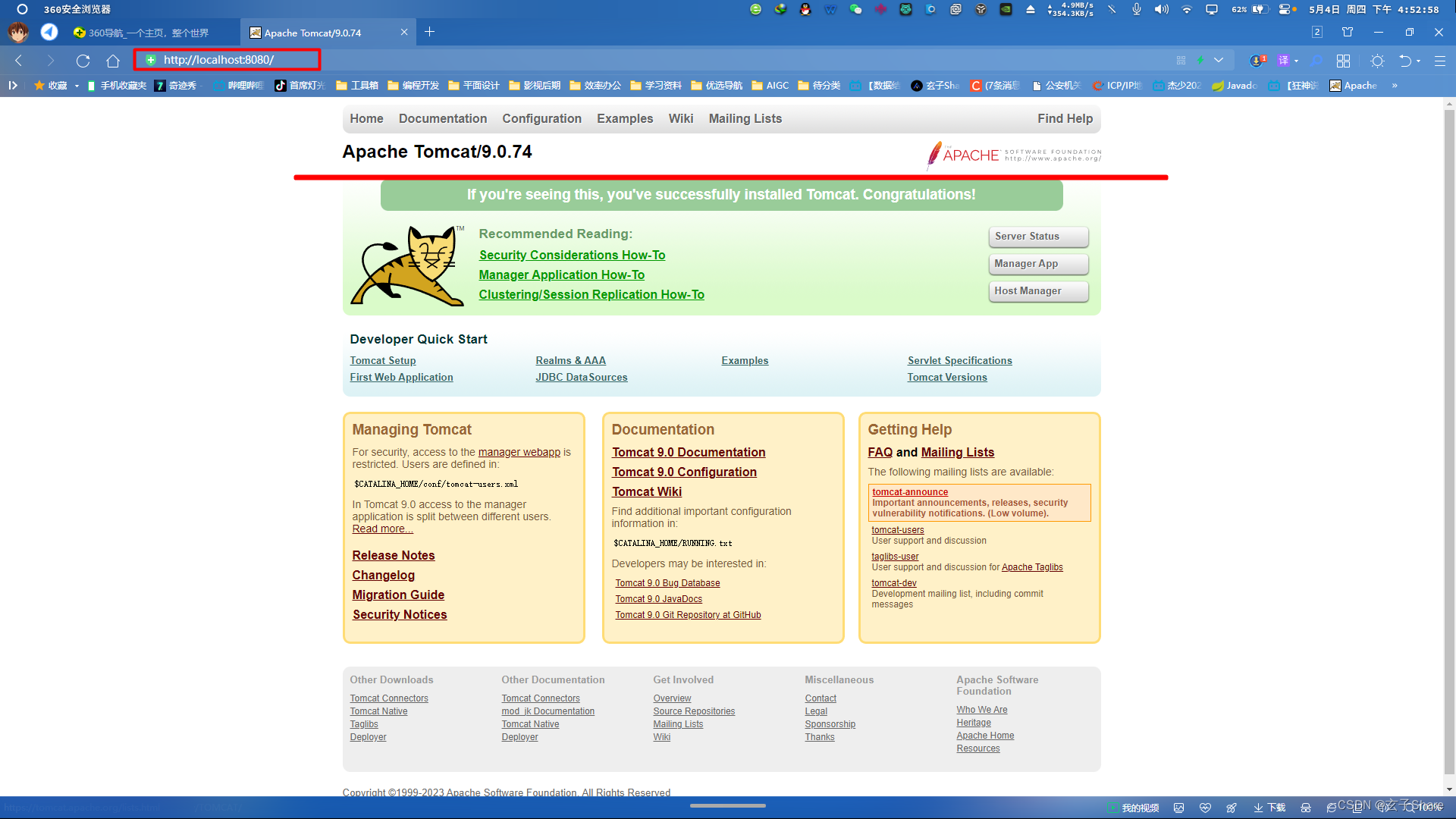Open the Configuration nav item
Viewport: 1456px width, 819px height.
coord(541,118)
